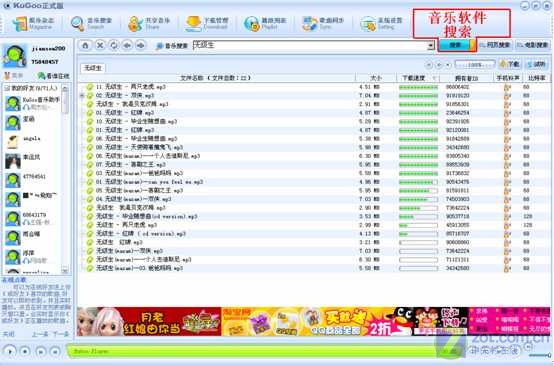554x365 pixels.
Task: Click the username jiamzem200 text
Action: tap(48, 49)
